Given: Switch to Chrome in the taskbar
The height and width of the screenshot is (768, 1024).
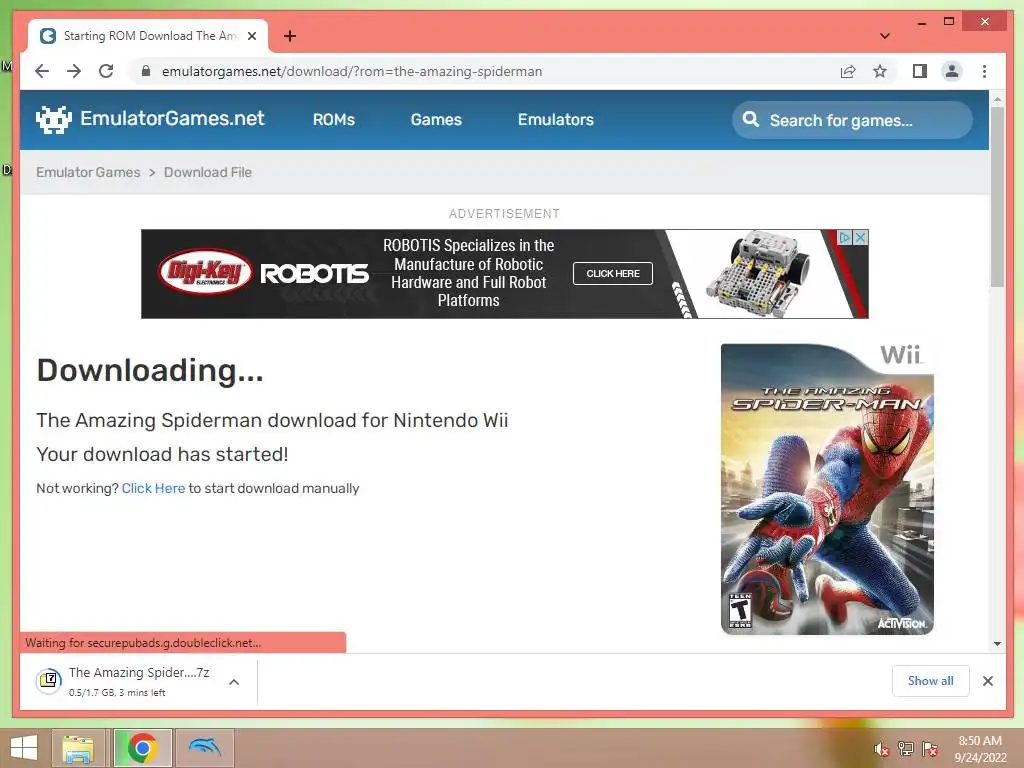Looking at the screenshot, I should 142,748.
